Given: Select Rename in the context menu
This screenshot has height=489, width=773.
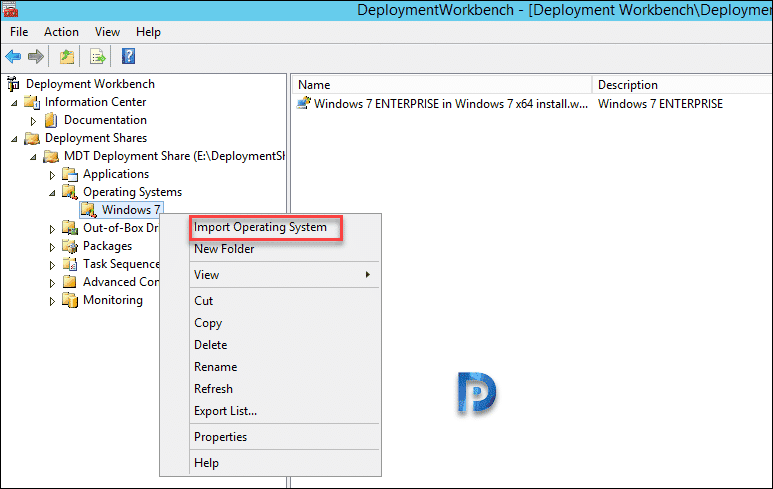Looking at the screenshot, I should (284, 367).
